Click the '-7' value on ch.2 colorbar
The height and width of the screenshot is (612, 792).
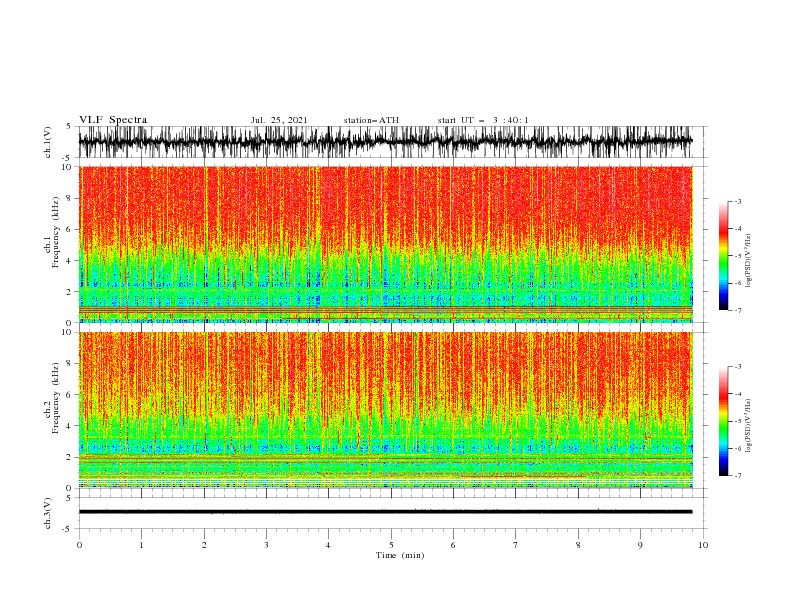(x=737, y=475)
